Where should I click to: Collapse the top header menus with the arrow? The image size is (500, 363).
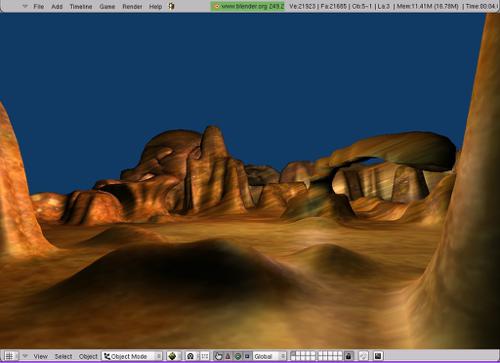point(25,6)
